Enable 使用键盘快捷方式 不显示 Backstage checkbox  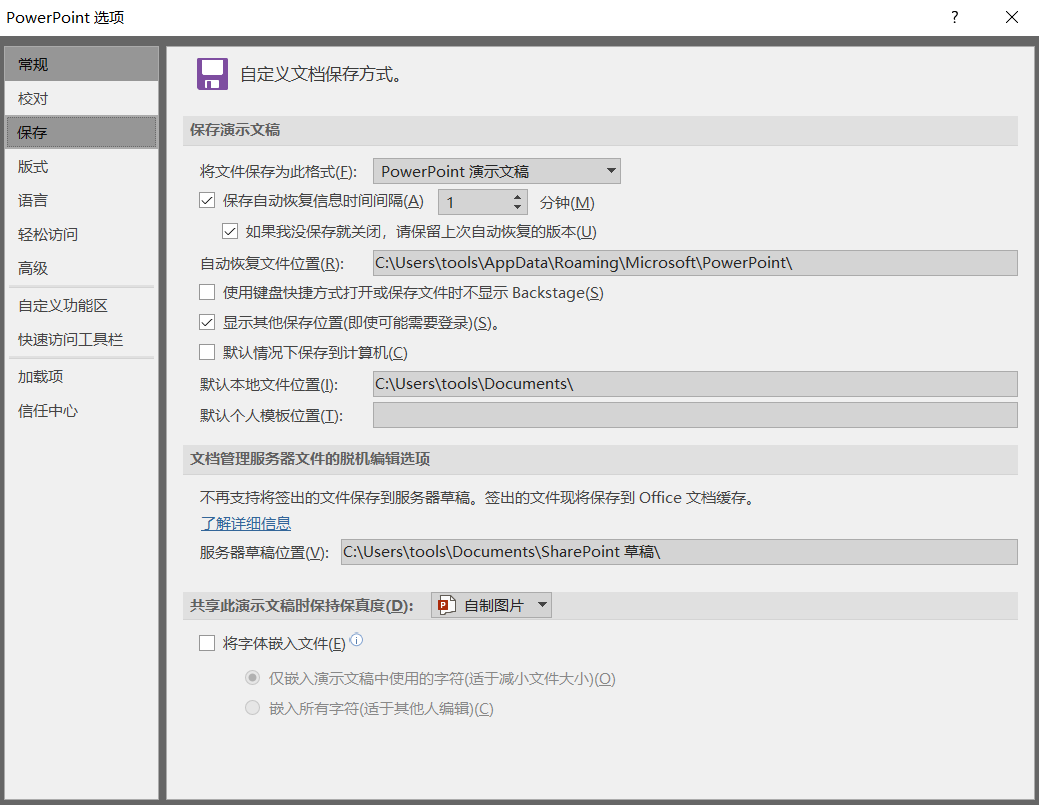[x=207, y=292]
